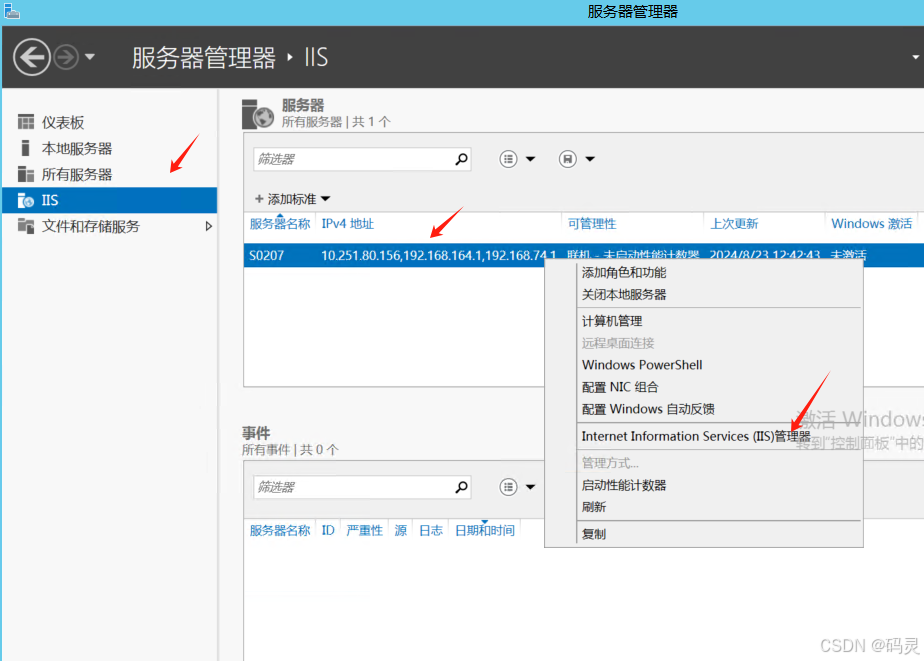This screenshot has height=661, width=924.
Task: Click the servers list options icon
Action: click(x=509, y=159)
